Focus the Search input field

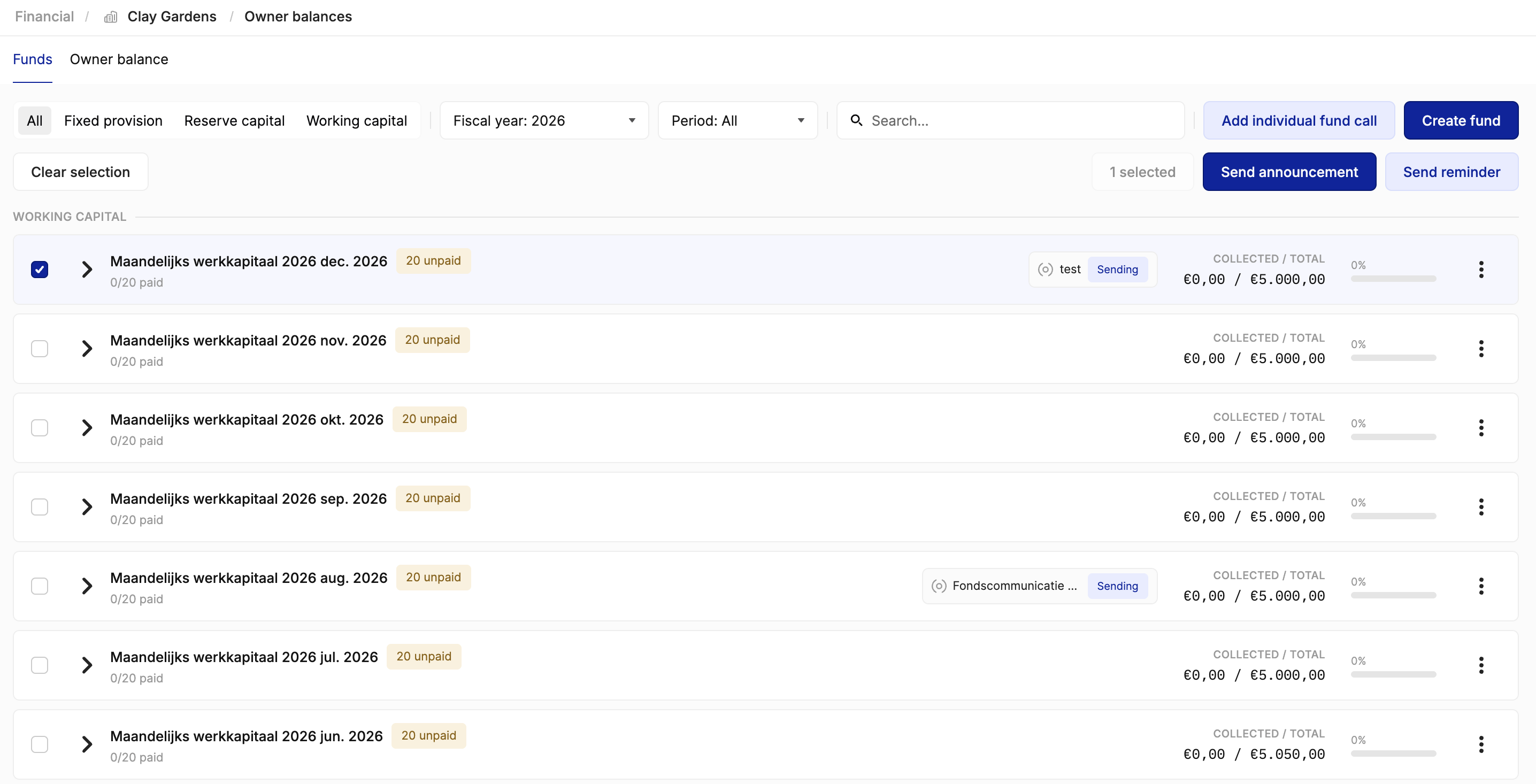[1010, 120]
